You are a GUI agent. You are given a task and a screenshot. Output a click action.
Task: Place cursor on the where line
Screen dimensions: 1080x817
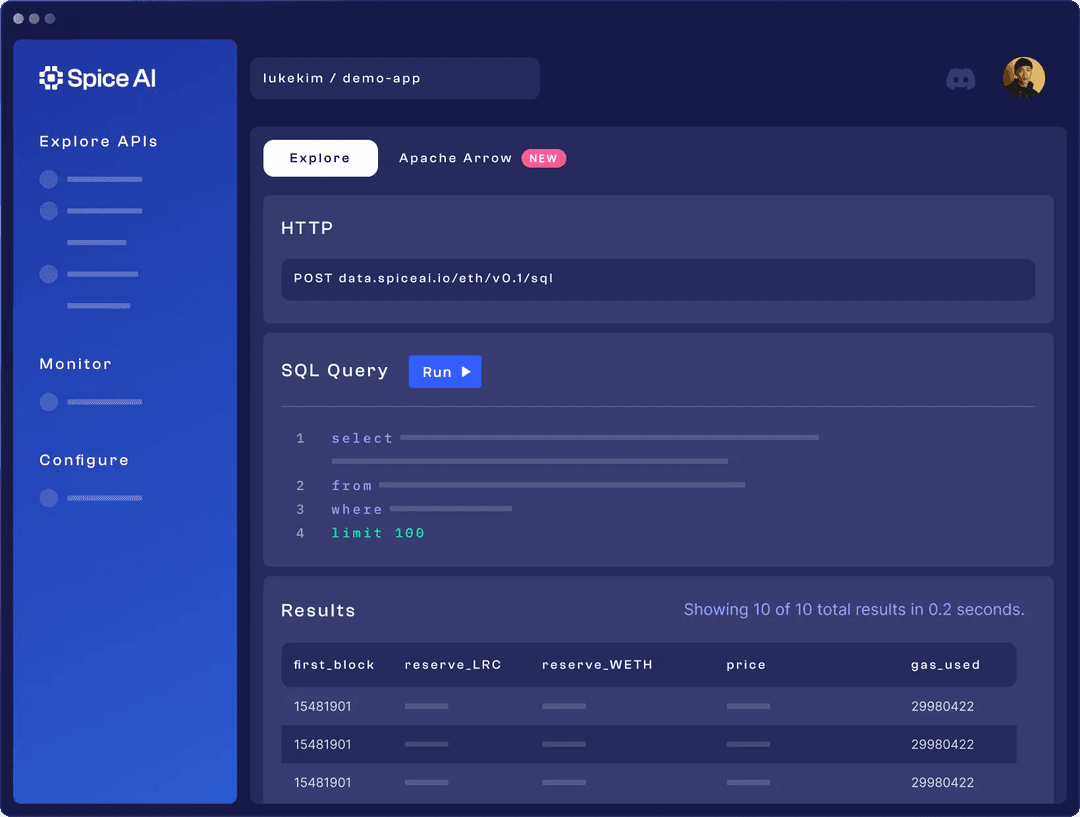pos(422,510)
